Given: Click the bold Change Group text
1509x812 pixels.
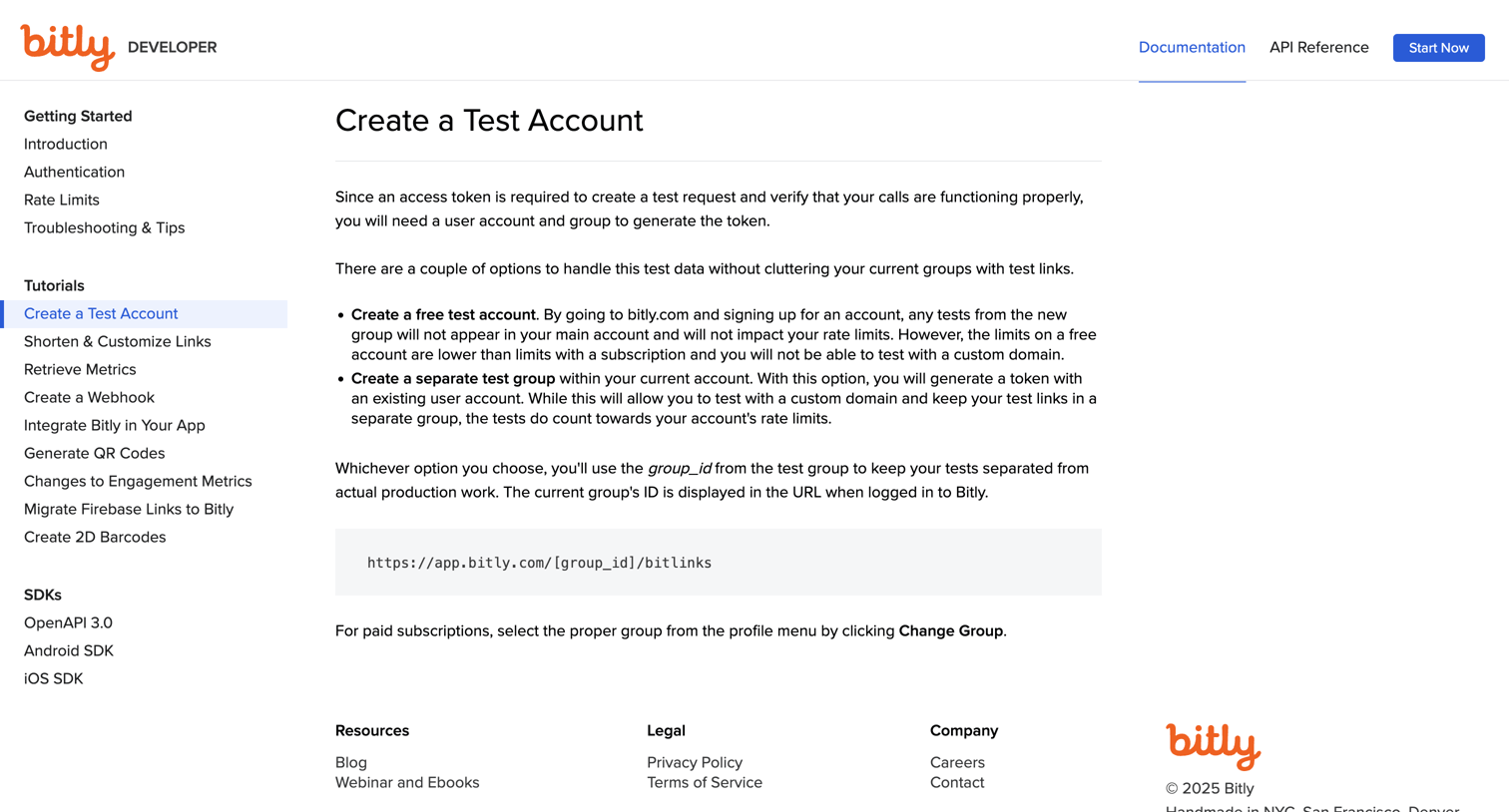Looking at the screenshot, I should (951, 630).
